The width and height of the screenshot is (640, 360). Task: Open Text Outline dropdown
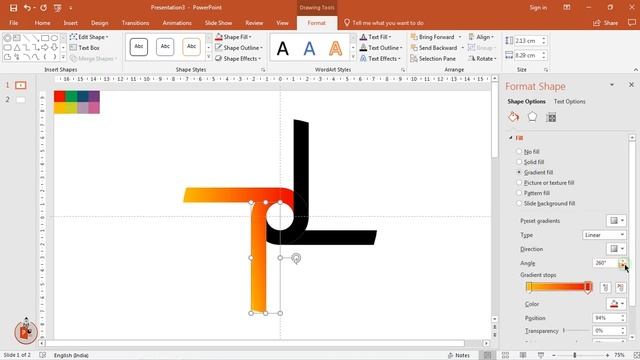coord(381,48)
